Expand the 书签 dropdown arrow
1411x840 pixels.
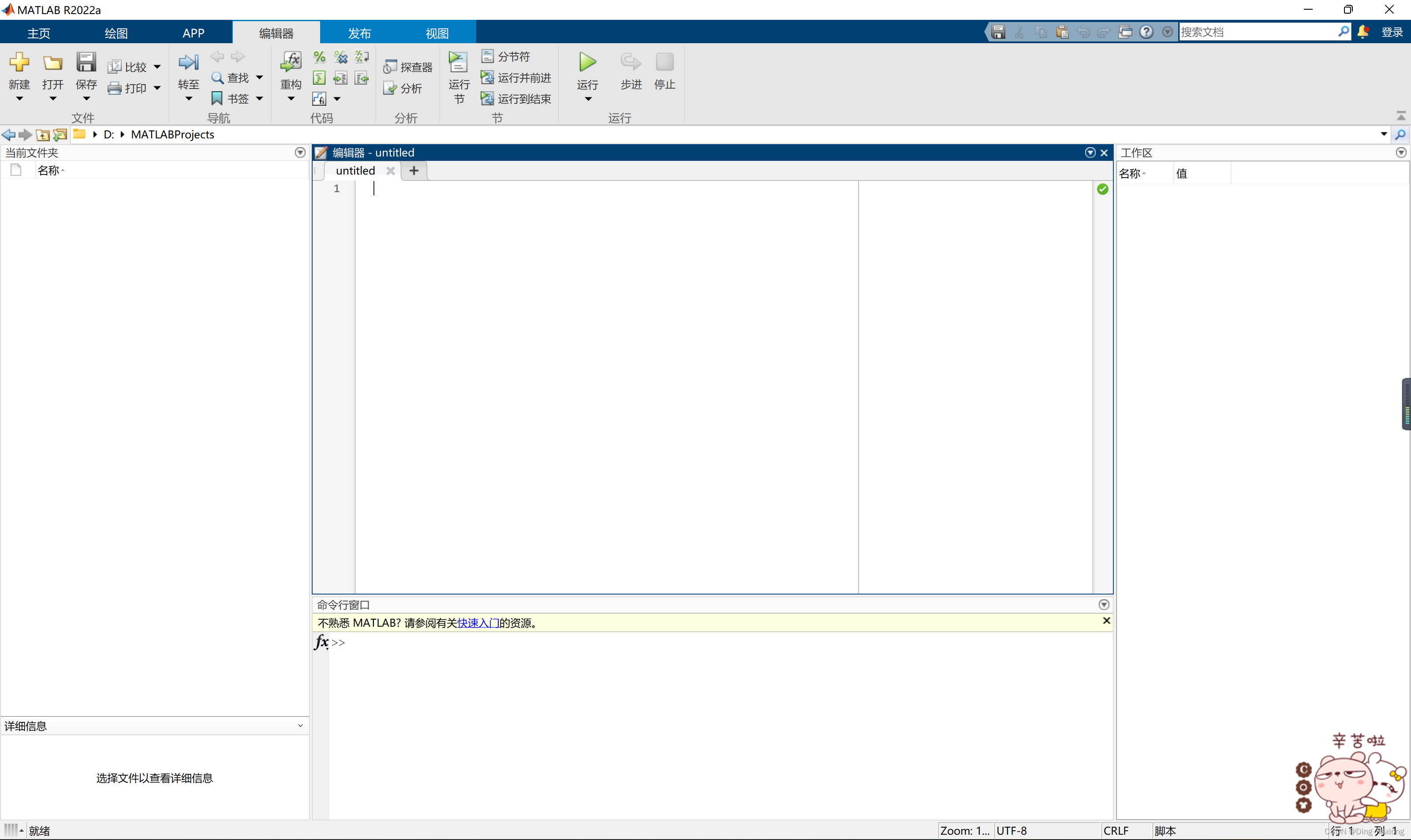(259, 98)
